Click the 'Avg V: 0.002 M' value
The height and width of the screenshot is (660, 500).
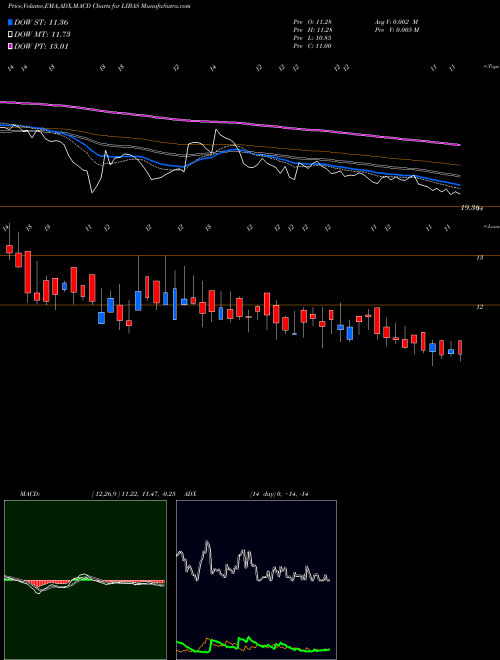397,22
